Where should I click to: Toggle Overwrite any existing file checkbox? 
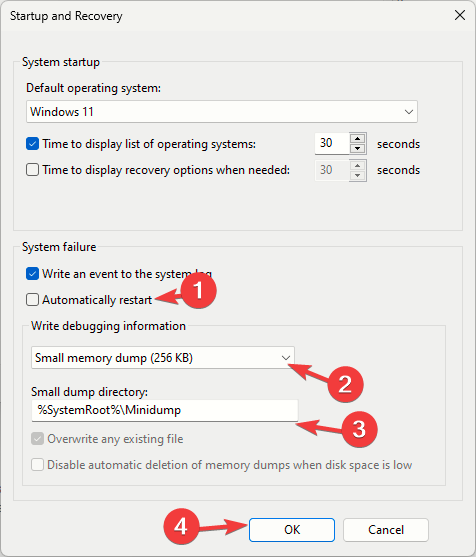point(37,439)
